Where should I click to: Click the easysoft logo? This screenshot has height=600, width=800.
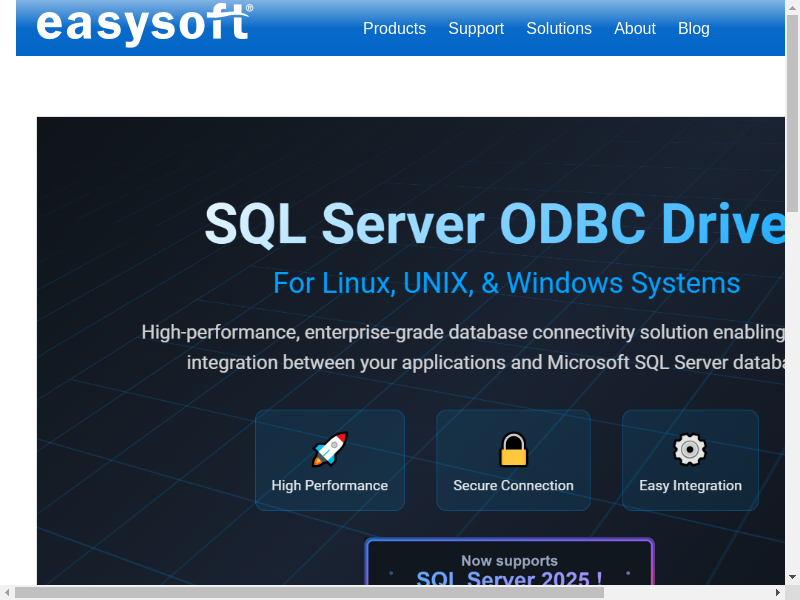pos(144,24)
